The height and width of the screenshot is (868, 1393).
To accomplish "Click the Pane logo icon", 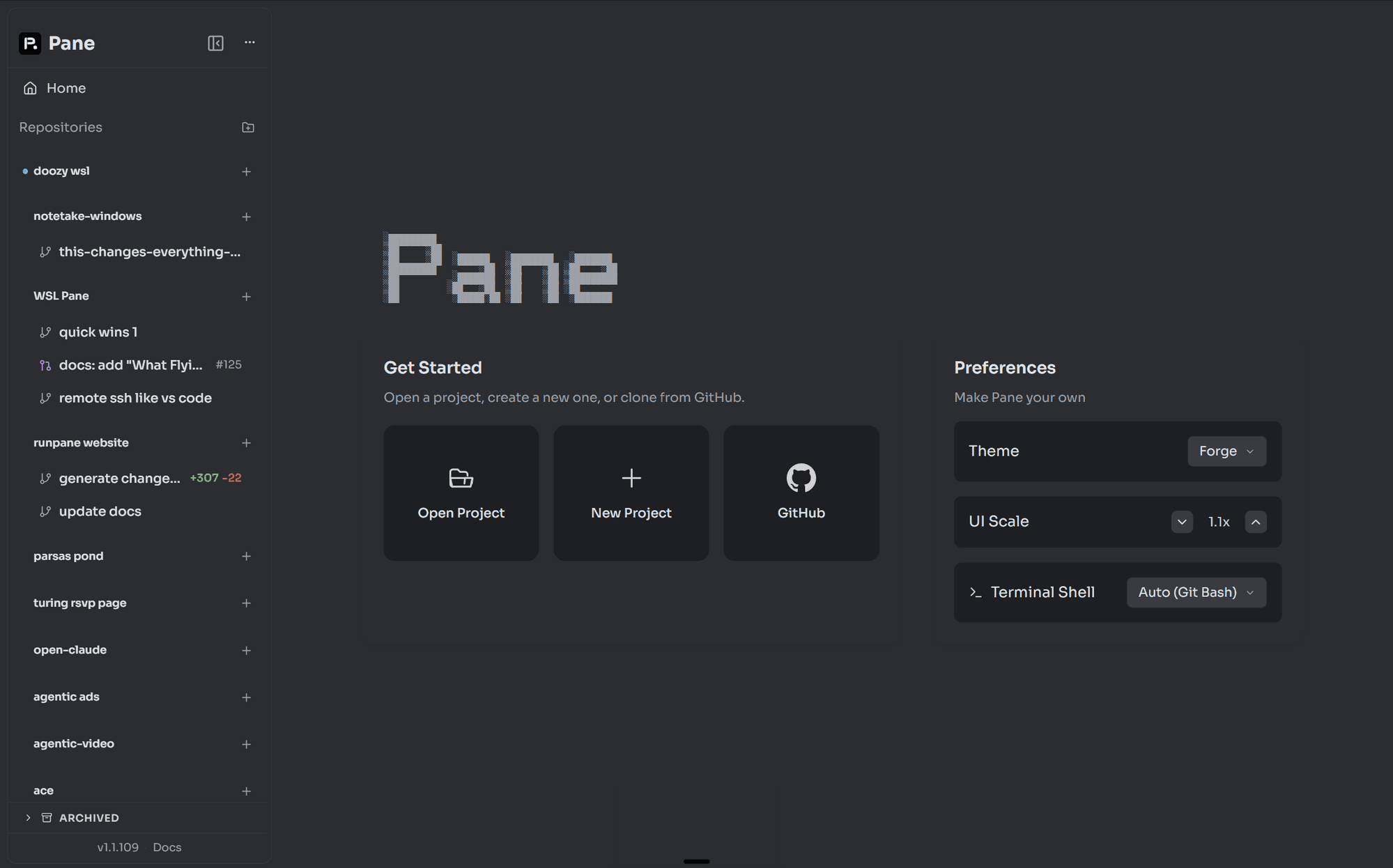I will [29, 42].
